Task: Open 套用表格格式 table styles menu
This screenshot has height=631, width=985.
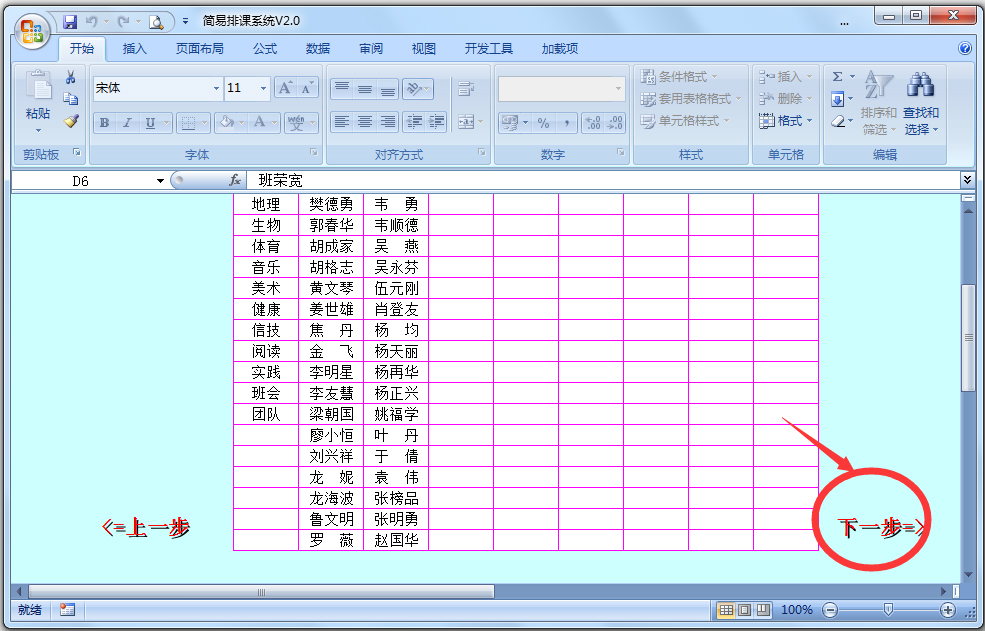Action: pos(691,99)
